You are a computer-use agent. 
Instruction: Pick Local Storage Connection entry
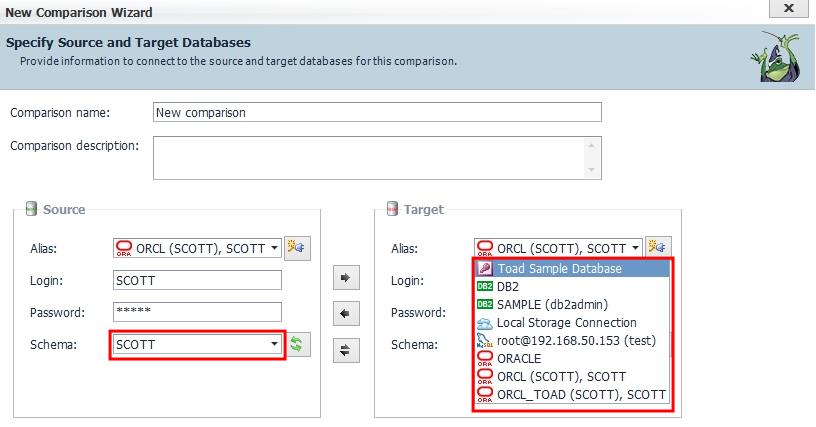pos(566,322)
